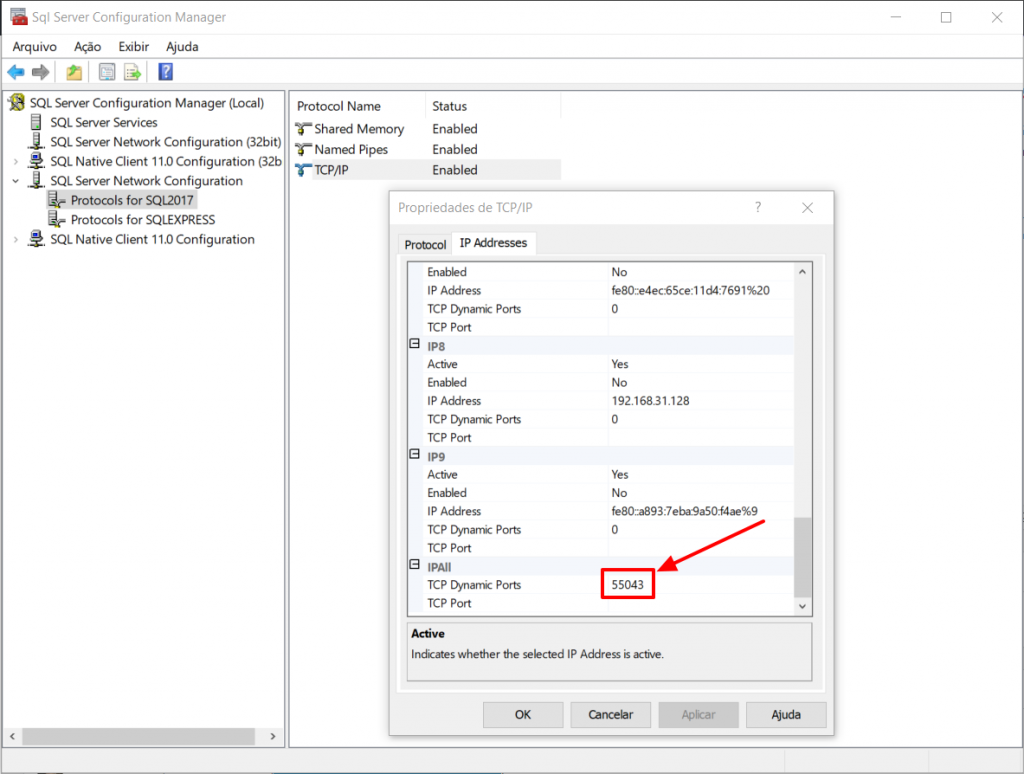The height and width of the screenshot is (774, 1024).
Task: Click the tree pane horizontal scrollbar thumb
Action: point(138,736)
